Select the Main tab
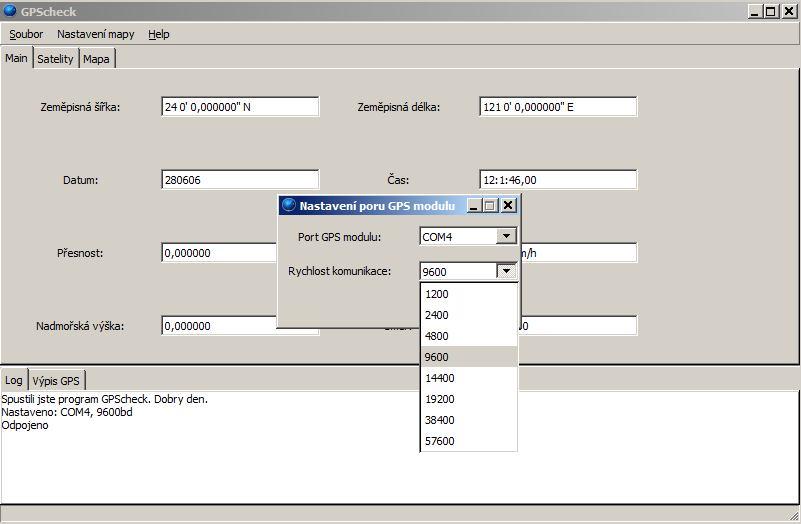 coord(16,58)
